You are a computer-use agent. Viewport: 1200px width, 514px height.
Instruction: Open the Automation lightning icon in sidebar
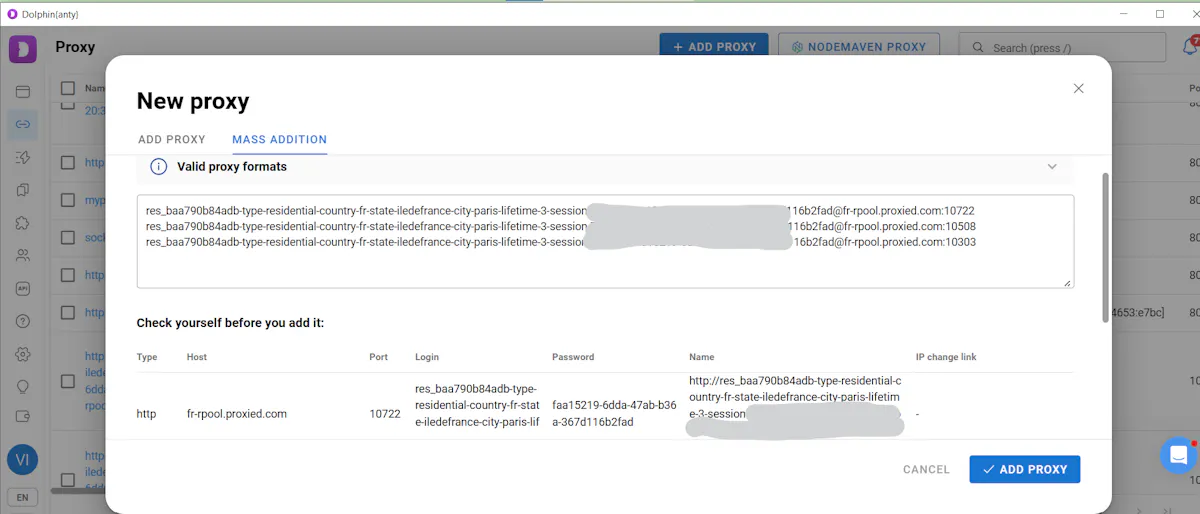point(22,158)
